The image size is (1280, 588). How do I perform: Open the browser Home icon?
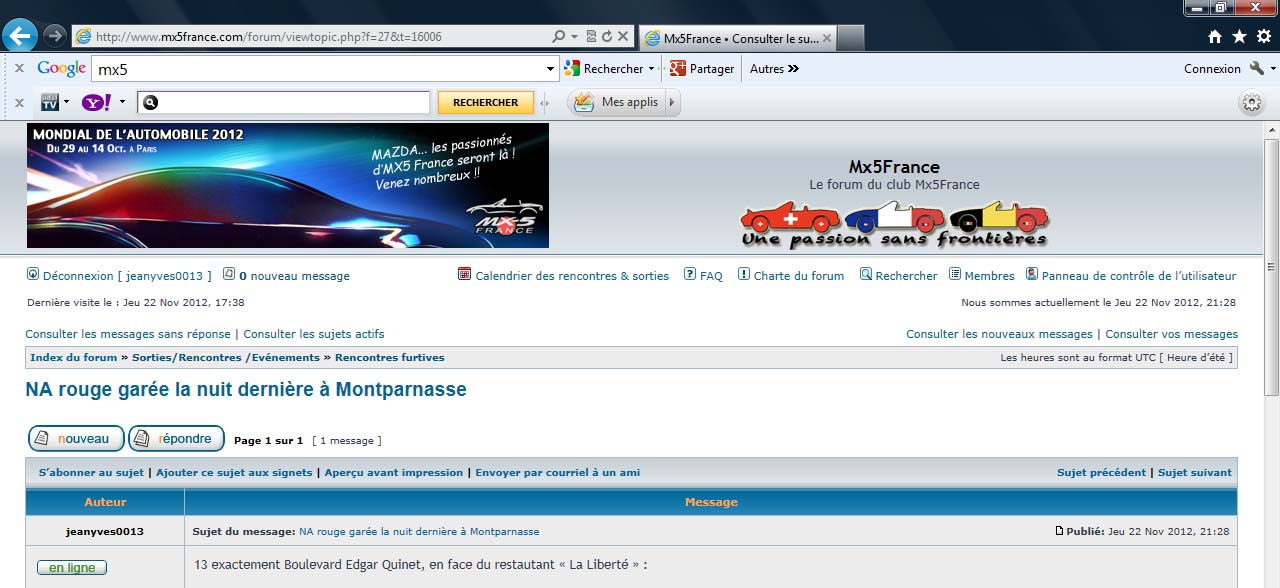coord(1215,37)
